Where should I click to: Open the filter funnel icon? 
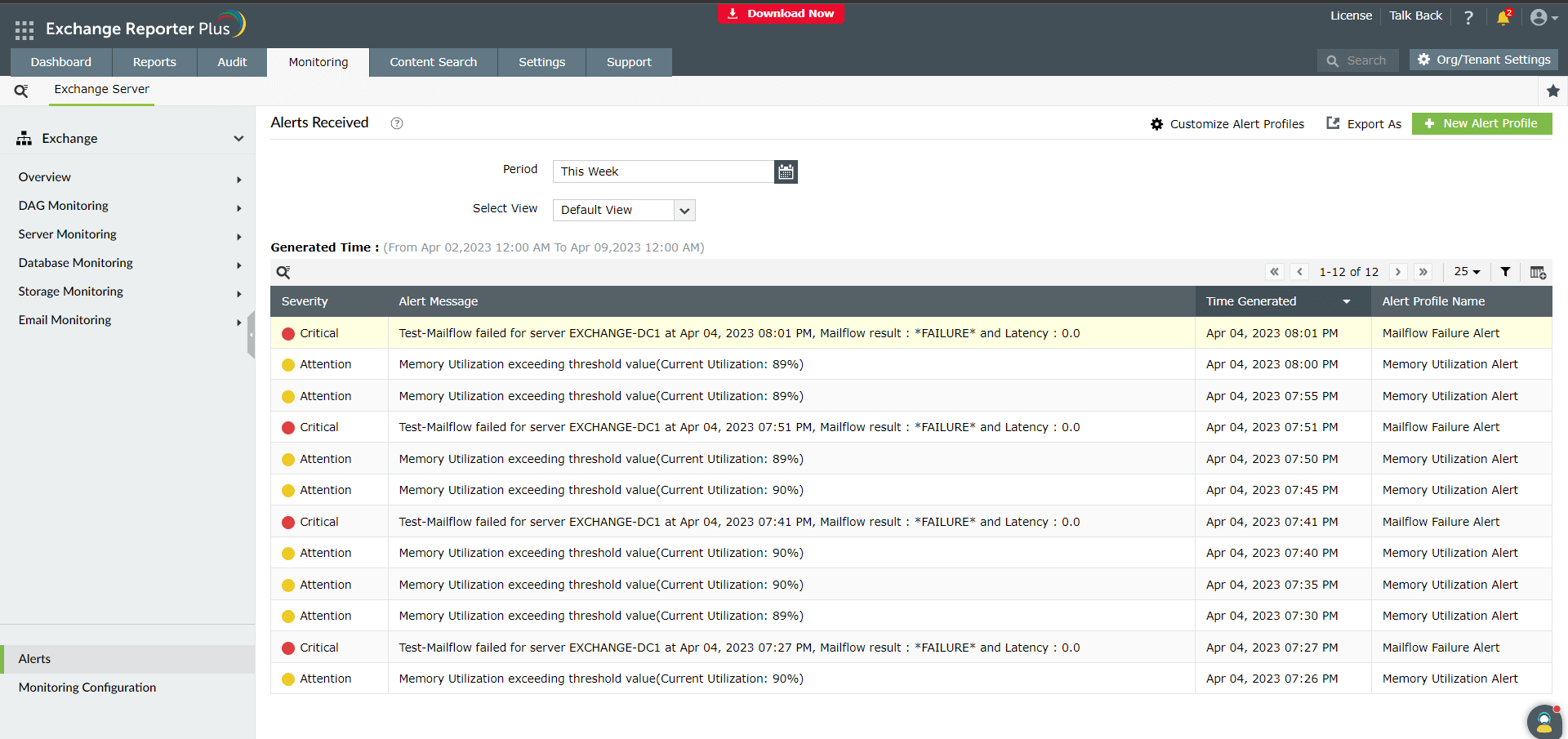pyautogui.click(x=1505, y=272)
